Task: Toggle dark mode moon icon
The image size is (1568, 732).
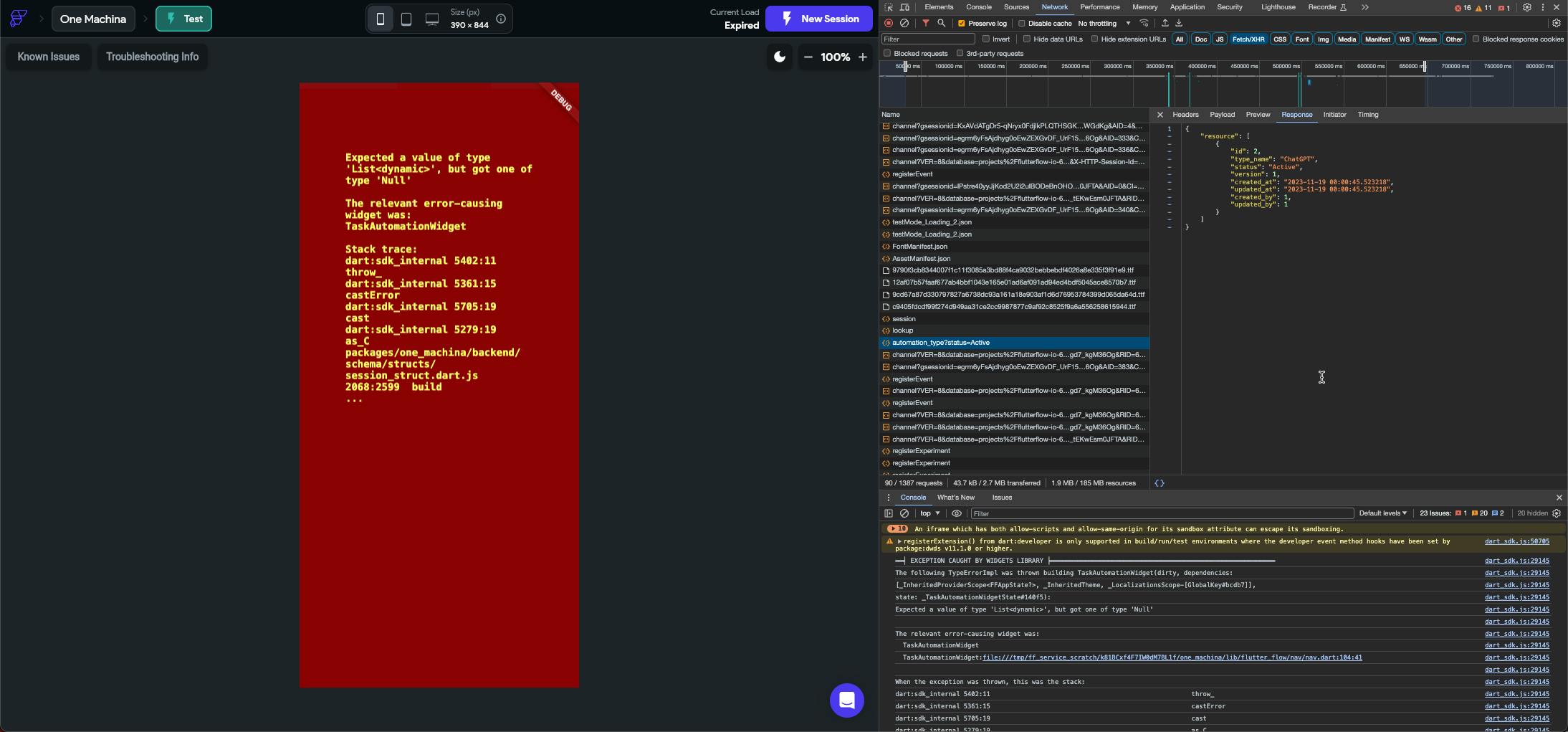Action: (x=780, y=57)
